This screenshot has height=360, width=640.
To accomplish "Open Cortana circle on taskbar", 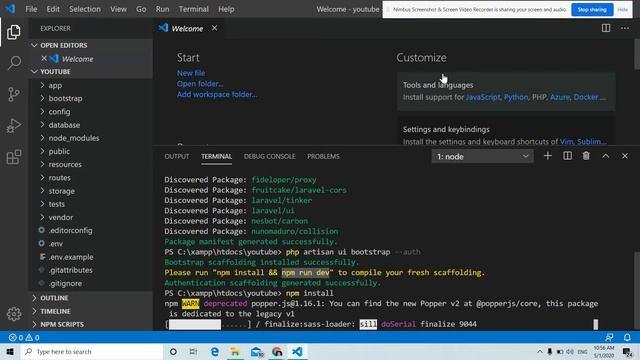I will point(173,351).
